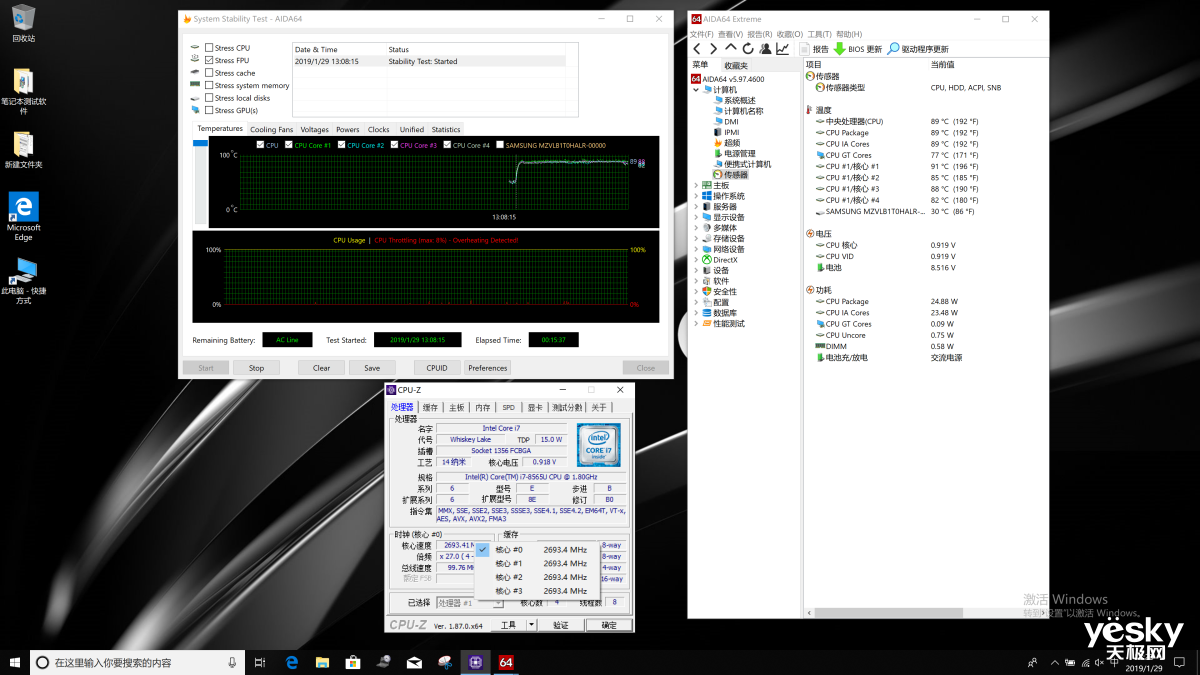Click the Save button in Stability Test
Screen dimensions: 1200x675
click(x=372, y=368)
